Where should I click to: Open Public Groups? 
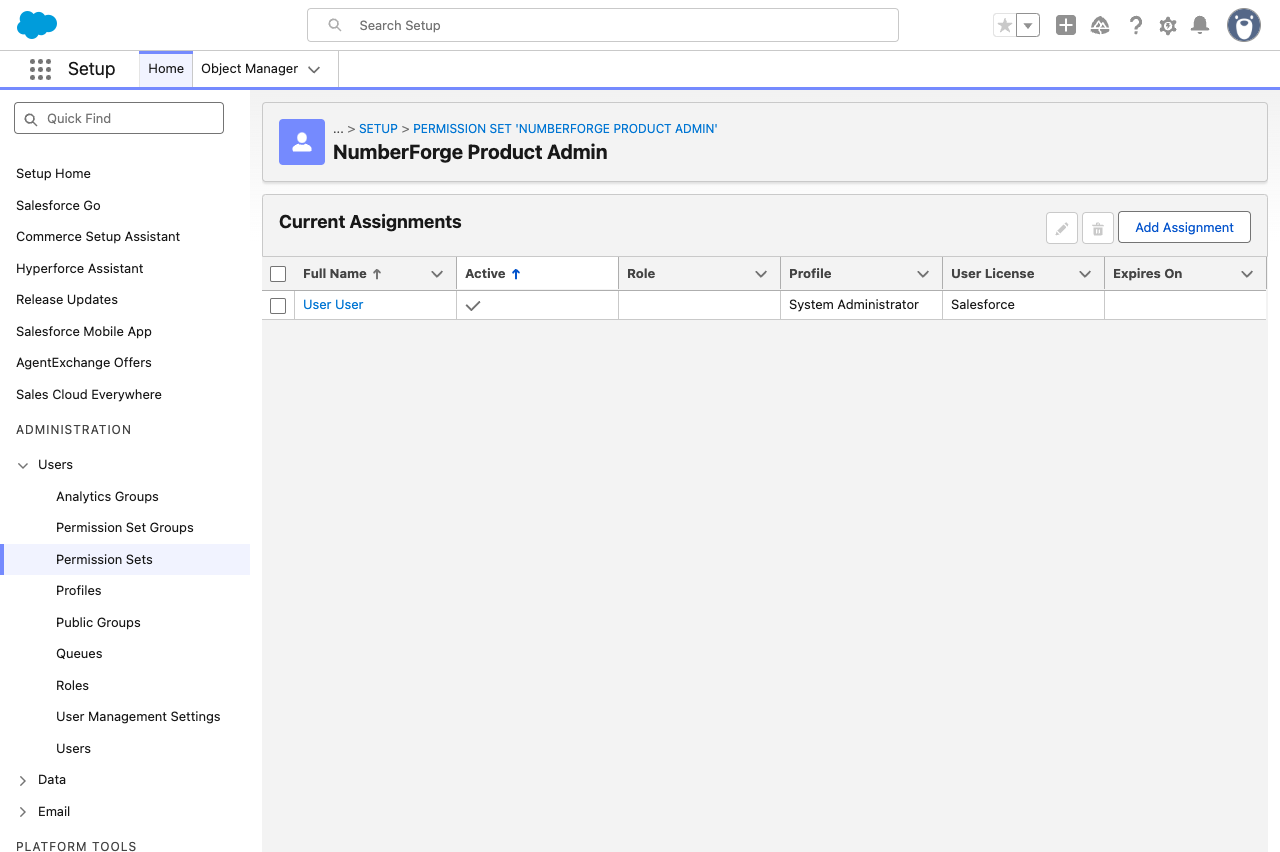tap(98, 623)
